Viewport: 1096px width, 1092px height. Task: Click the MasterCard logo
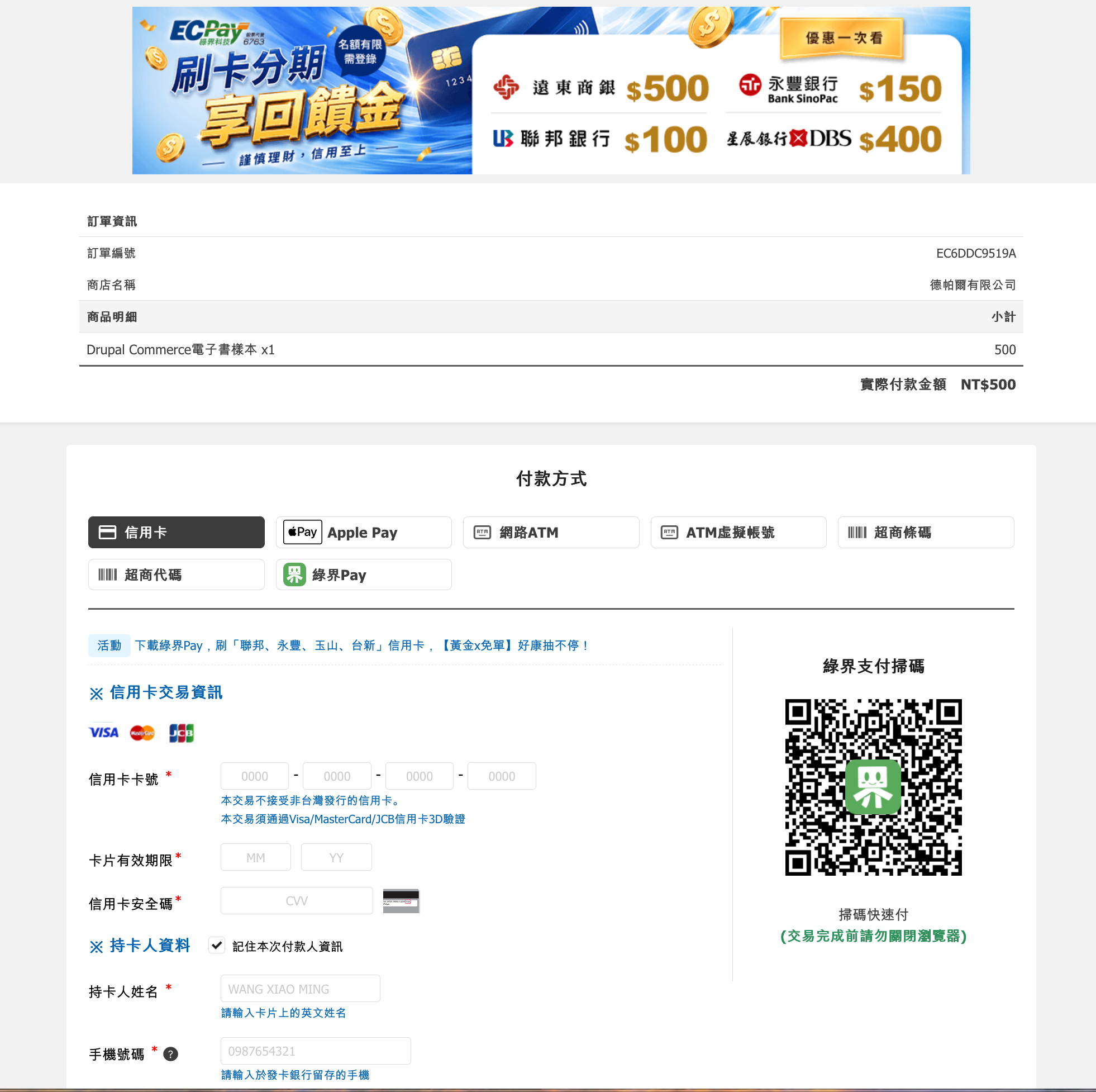pos(142,732)
